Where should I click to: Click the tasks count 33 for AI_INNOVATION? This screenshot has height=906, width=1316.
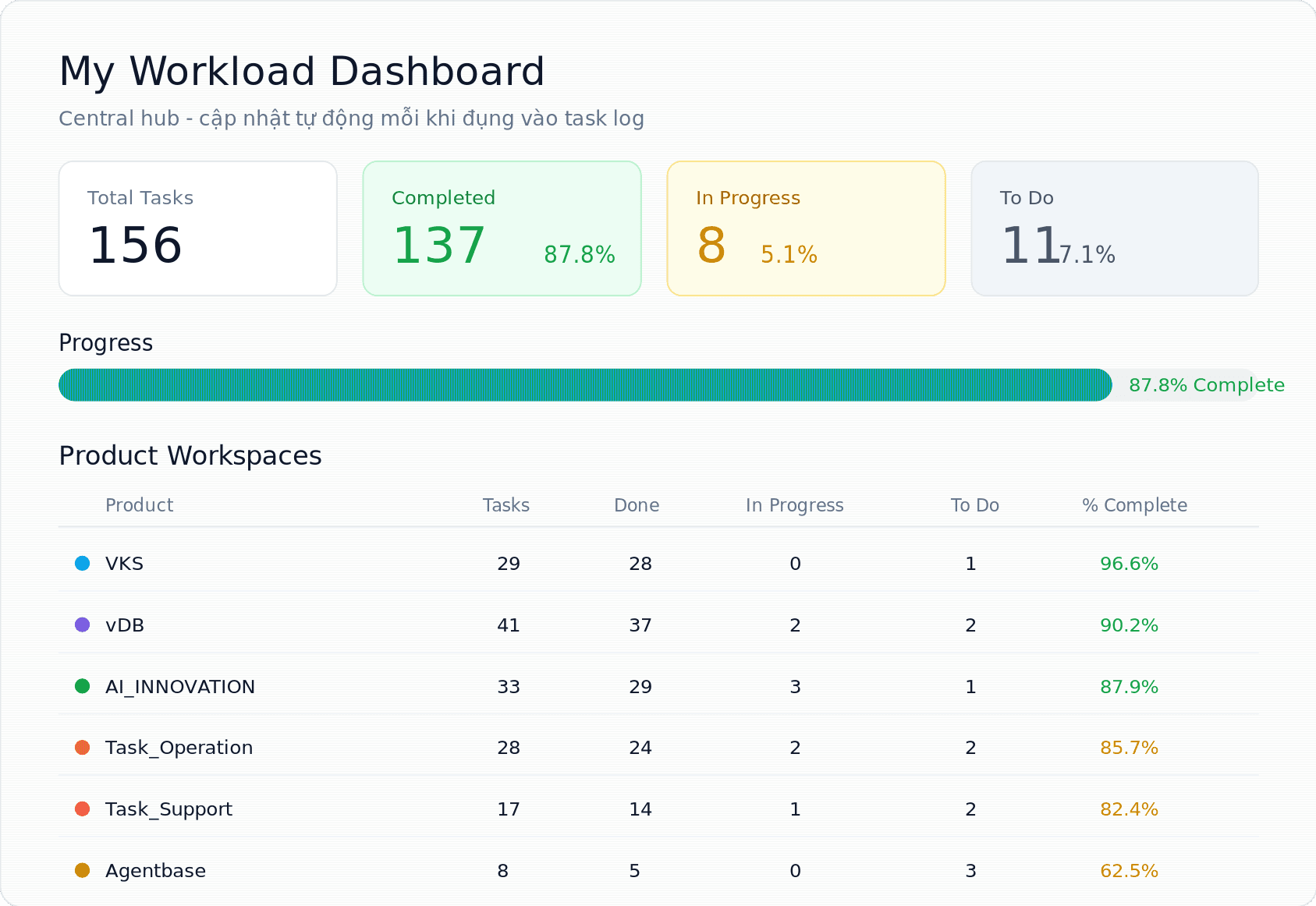pyautogui.click(x=509, y=687)
